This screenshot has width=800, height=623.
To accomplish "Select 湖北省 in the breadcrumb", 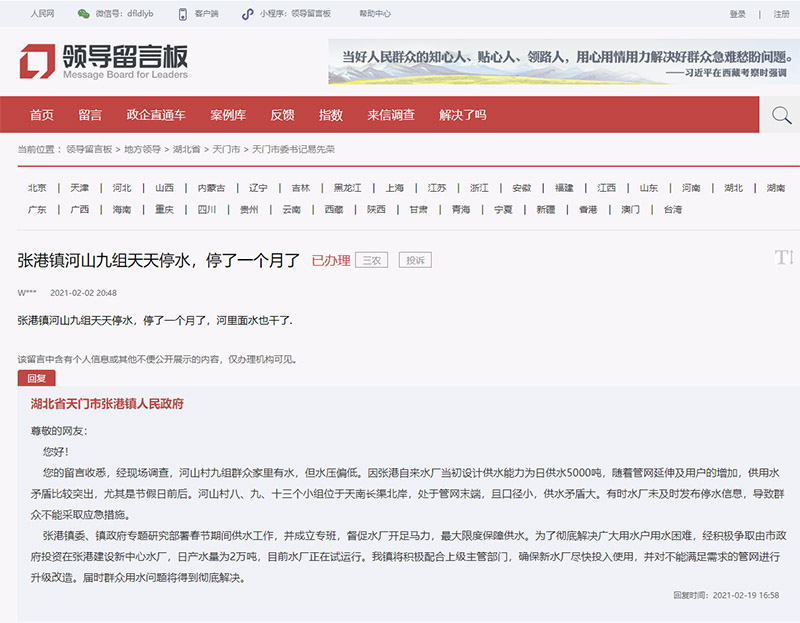I will coord(186,149).
